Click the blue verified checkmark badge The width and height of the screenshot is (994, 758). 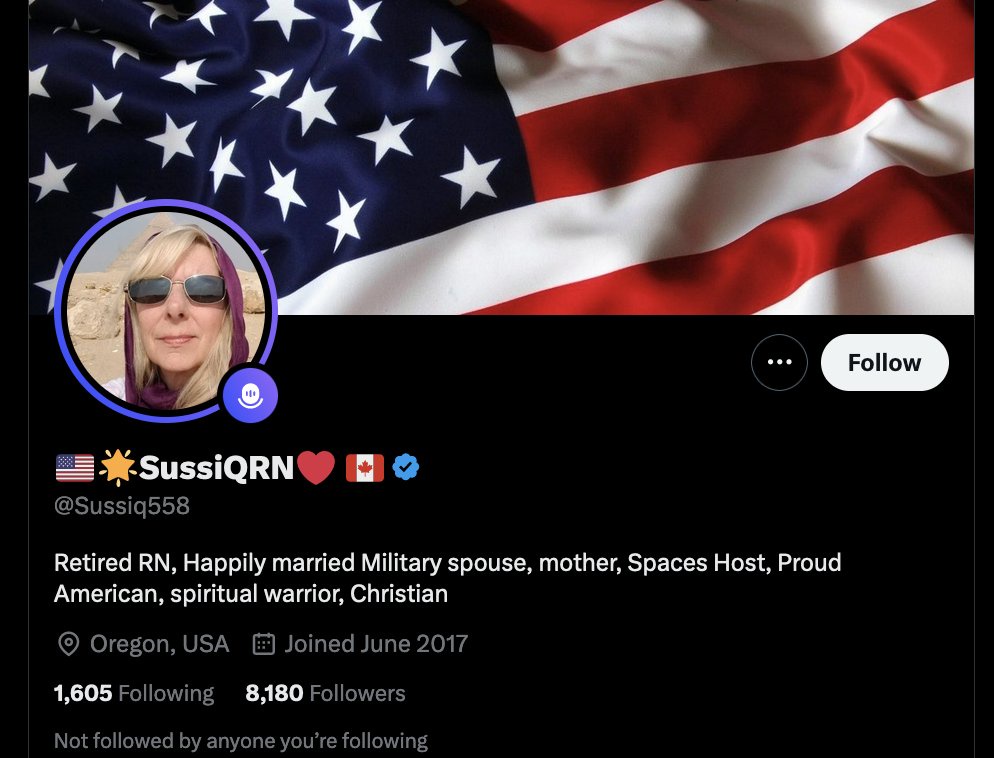coord(406,468)
